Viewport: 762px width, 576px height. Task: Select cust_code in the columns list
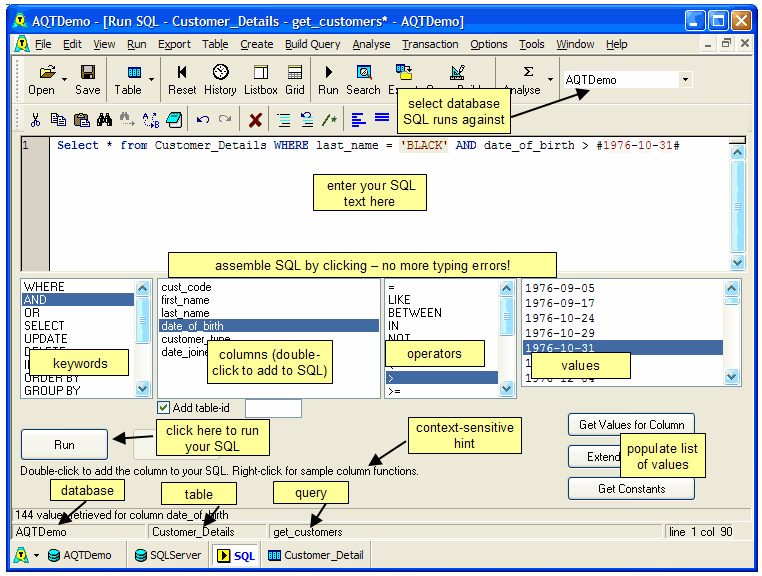(x=269, y=287)
